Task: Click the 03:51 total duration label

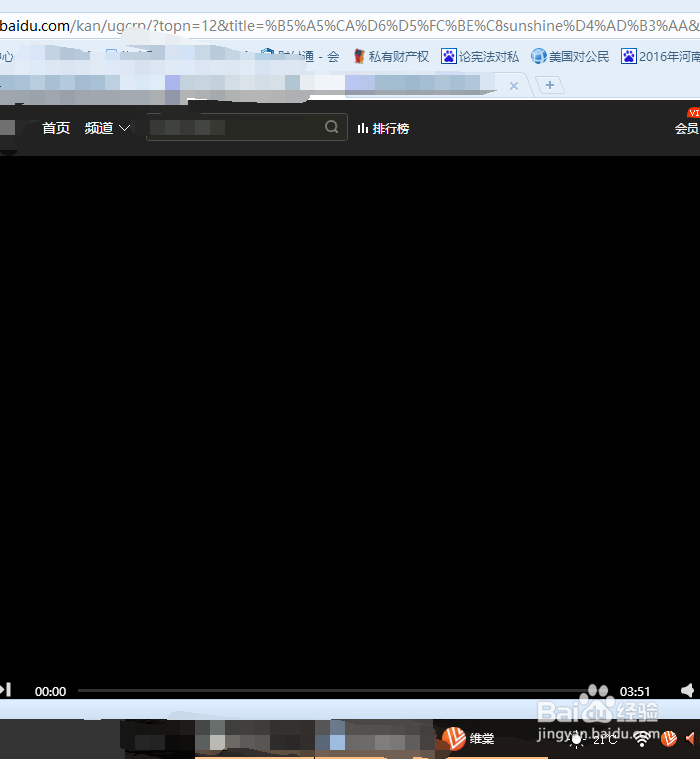Action: [635, 691]
